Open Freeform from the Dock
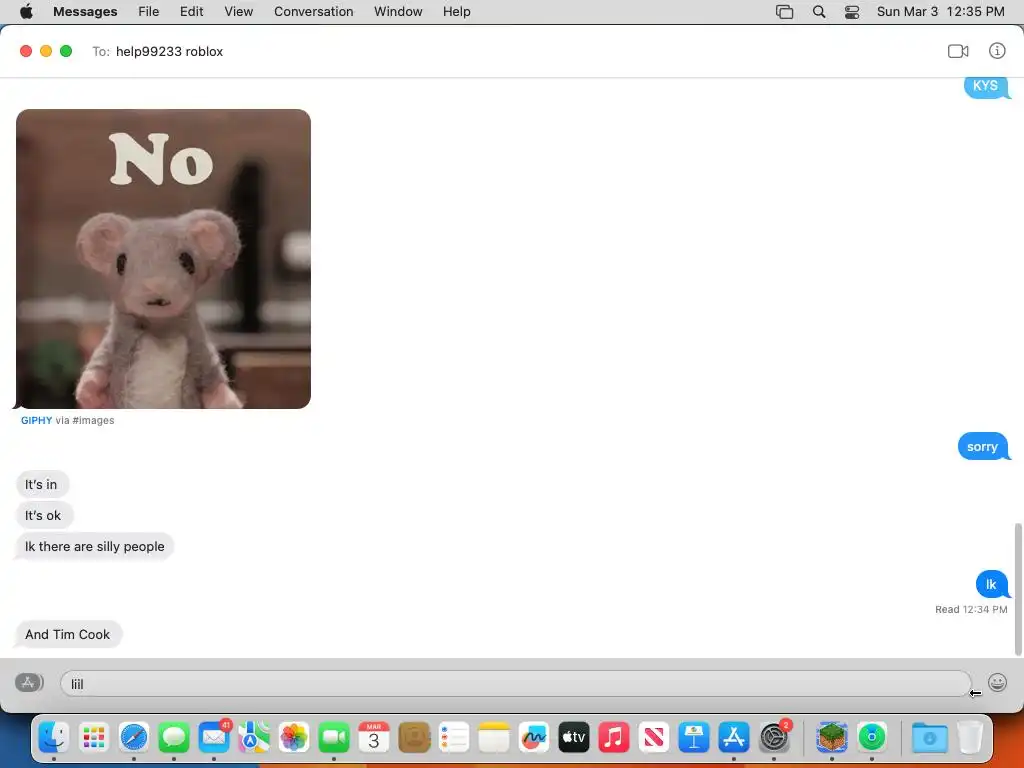Viewport: 1024px width, 768px height. click(534, 737)
